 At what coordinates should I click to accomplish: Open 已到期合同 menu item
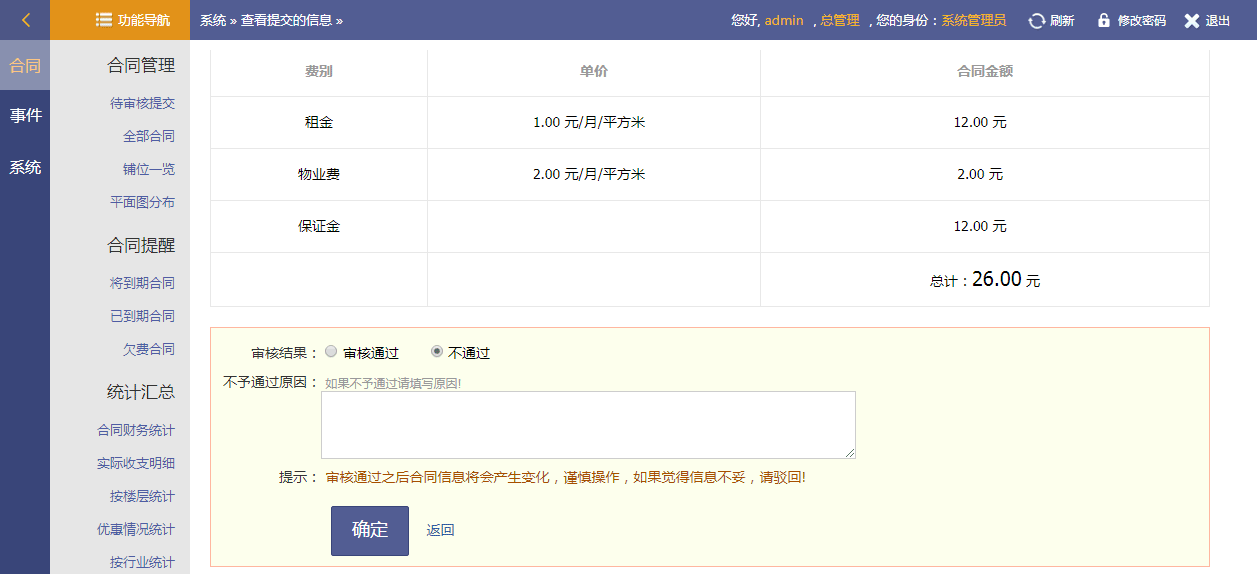coord(142,316)
